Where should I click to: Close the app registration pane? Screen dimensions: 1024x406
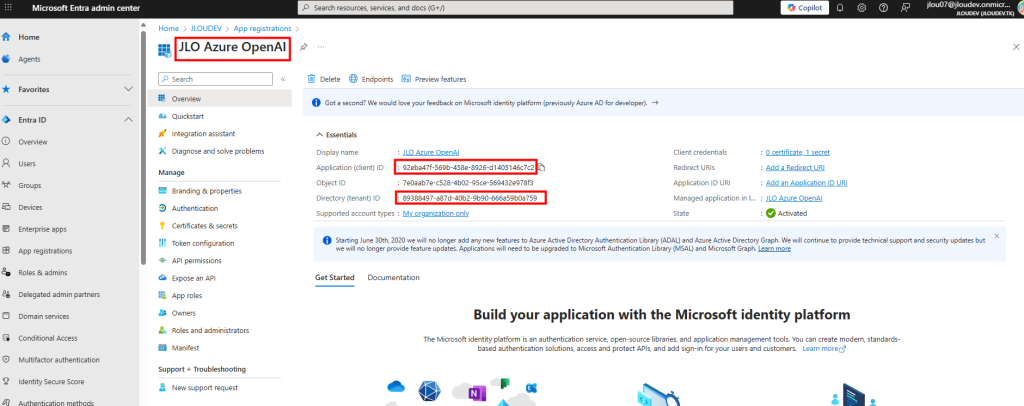(x=1016, y=47)
